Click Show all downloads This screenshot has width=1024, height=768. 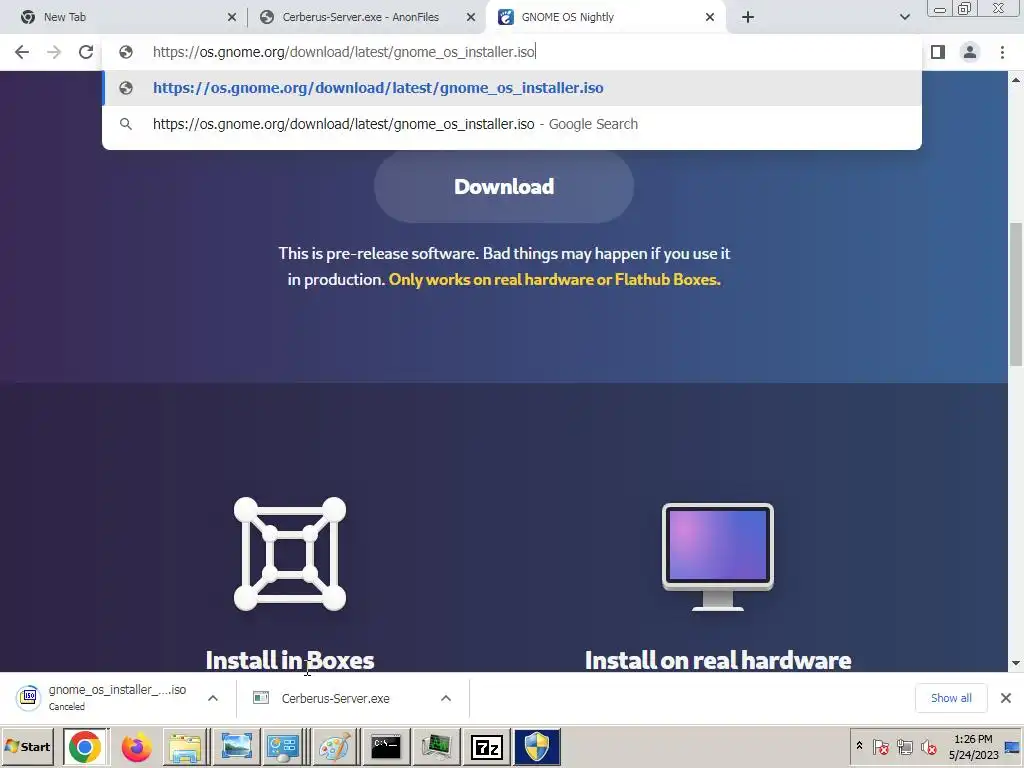click(951, 698)
